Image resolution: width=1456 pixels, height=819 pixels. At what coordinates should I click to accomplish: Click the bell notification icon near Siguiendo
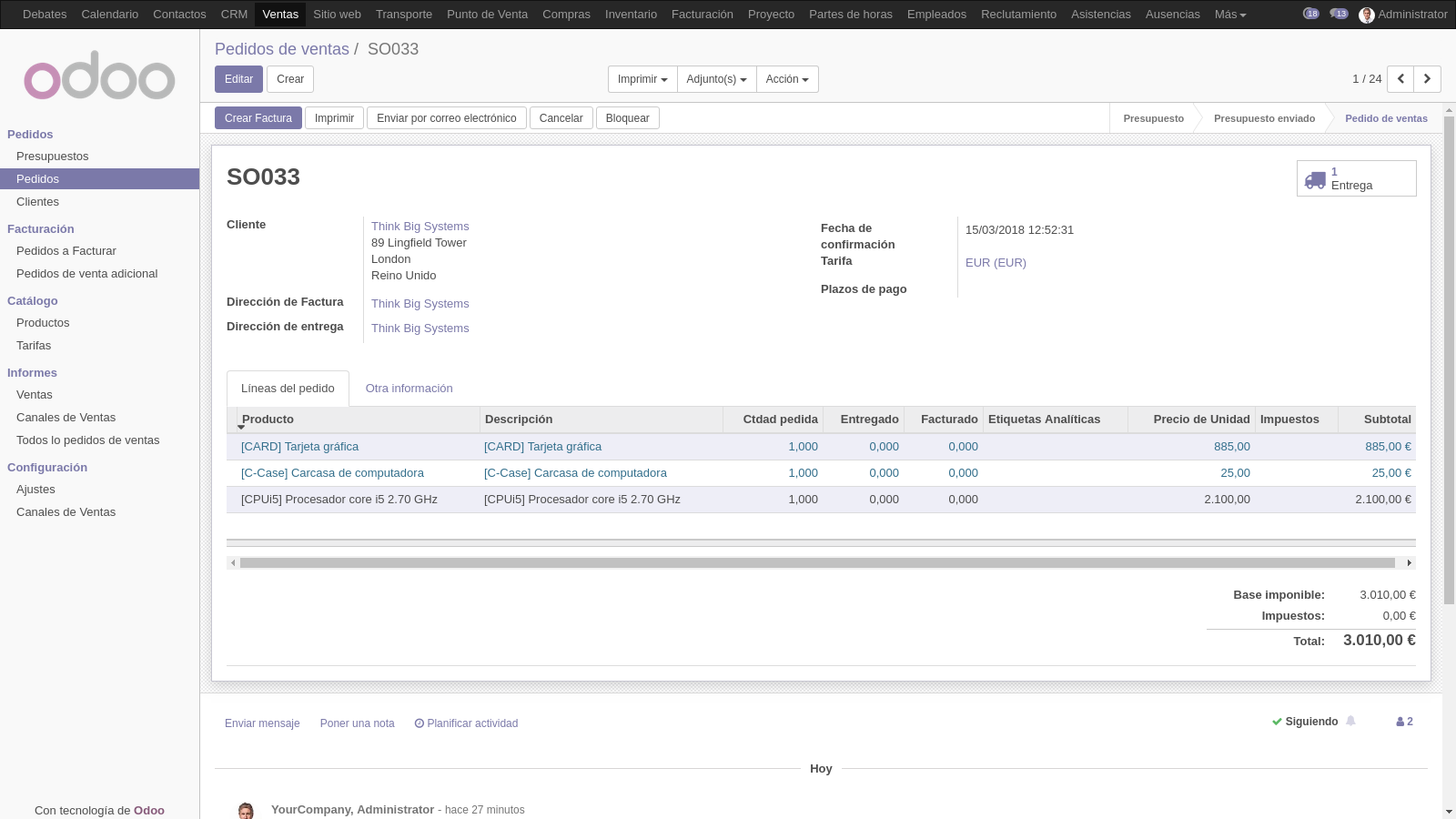[1350, 721]
